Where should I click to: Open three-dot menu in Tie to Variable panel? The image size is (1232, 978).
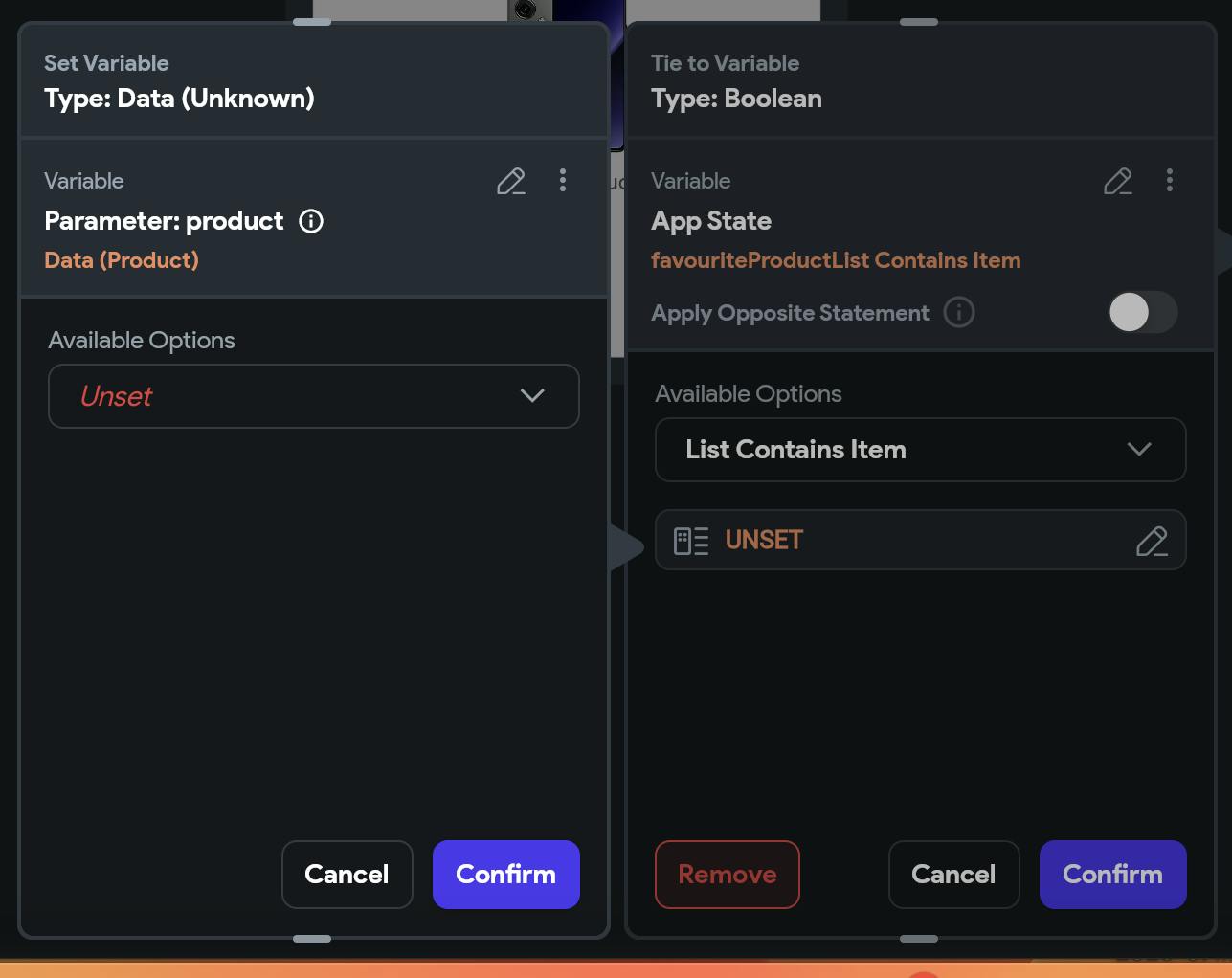(x=1170, y=180)
